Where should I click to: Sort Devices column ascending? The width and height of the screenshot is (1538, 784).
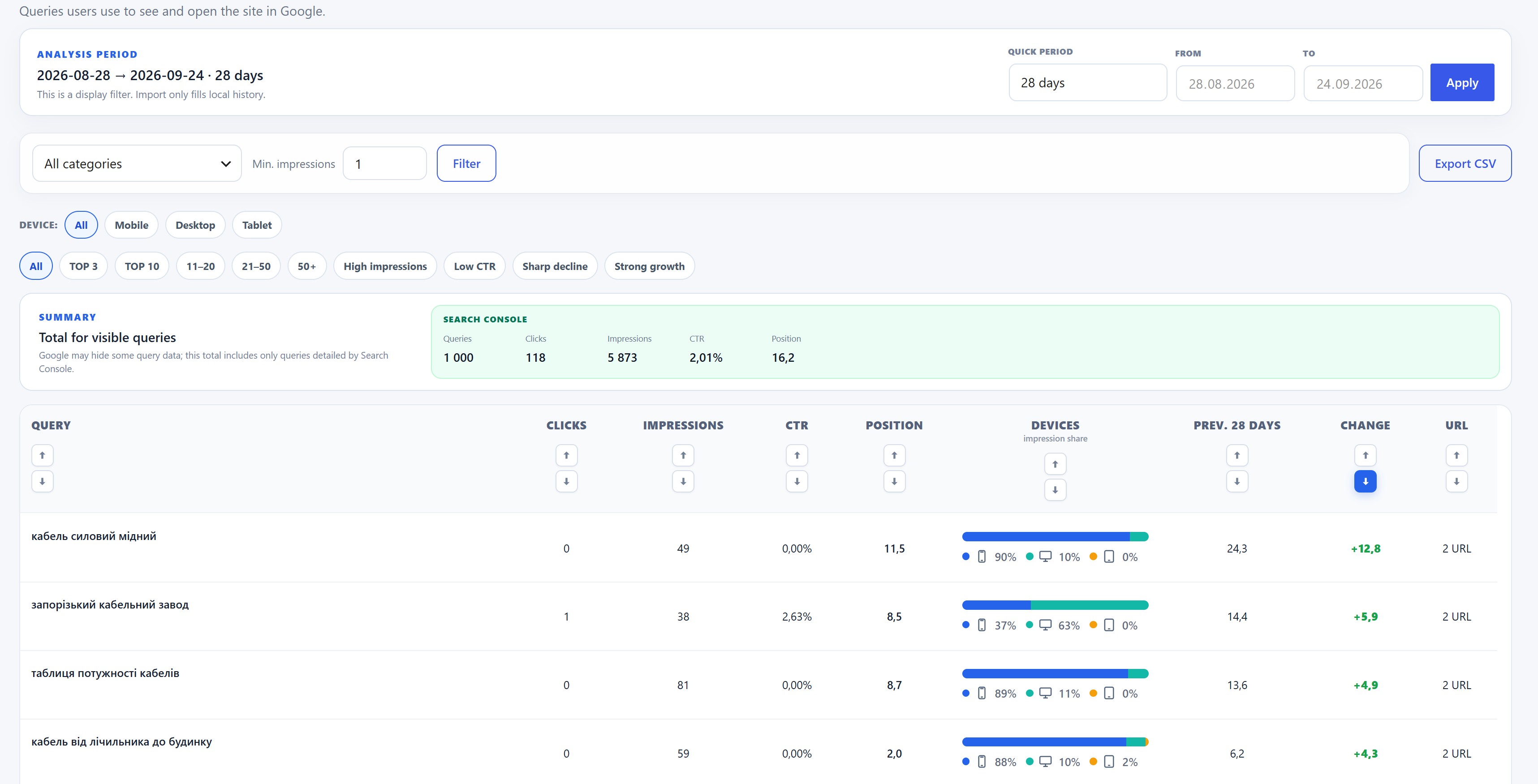[1055, 463]
